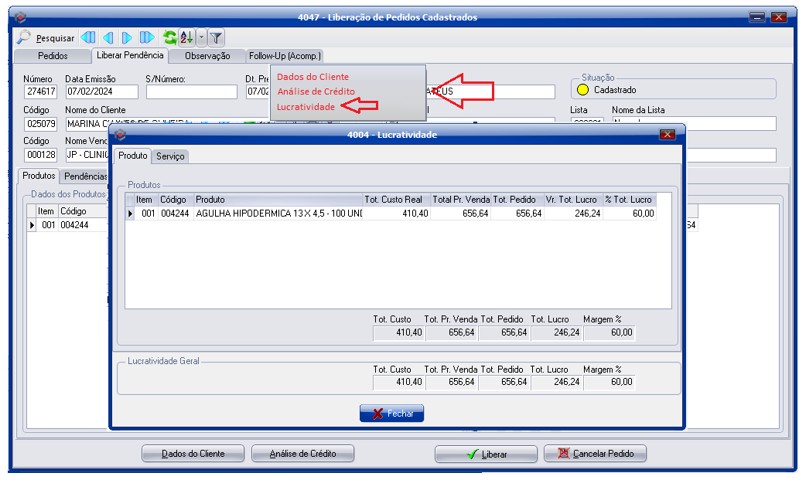The image size is (802, 483).
Task: Click the Data Emissão date field
Action: tap(100, 92)
